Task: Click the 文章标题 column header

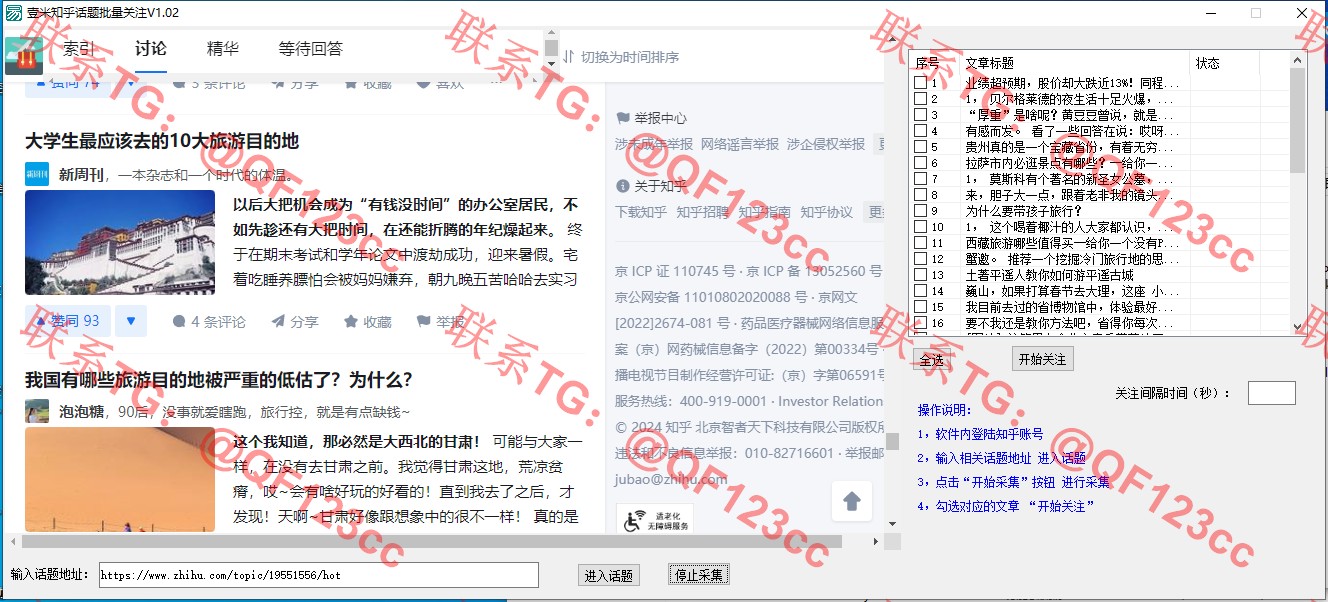Action: tap(1075, 63)
